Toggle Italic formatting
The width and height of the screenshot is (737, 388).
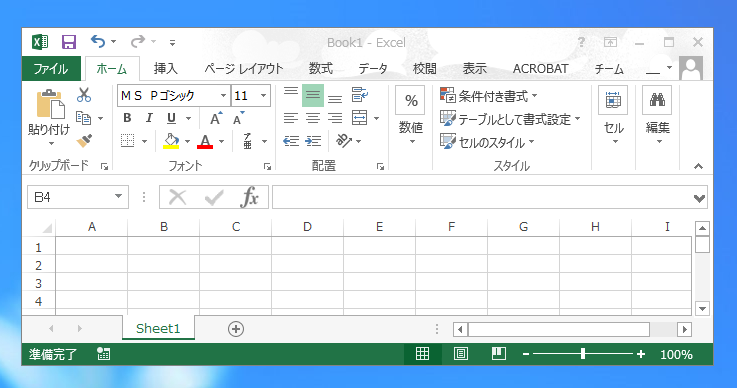[149, 118]
